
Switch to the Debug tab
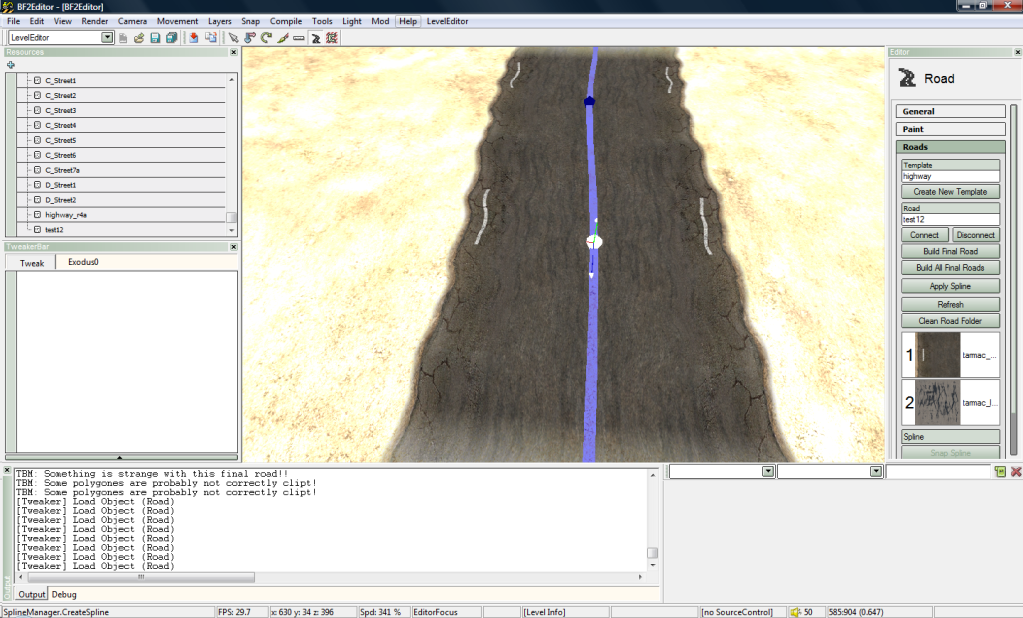(64, 595)
